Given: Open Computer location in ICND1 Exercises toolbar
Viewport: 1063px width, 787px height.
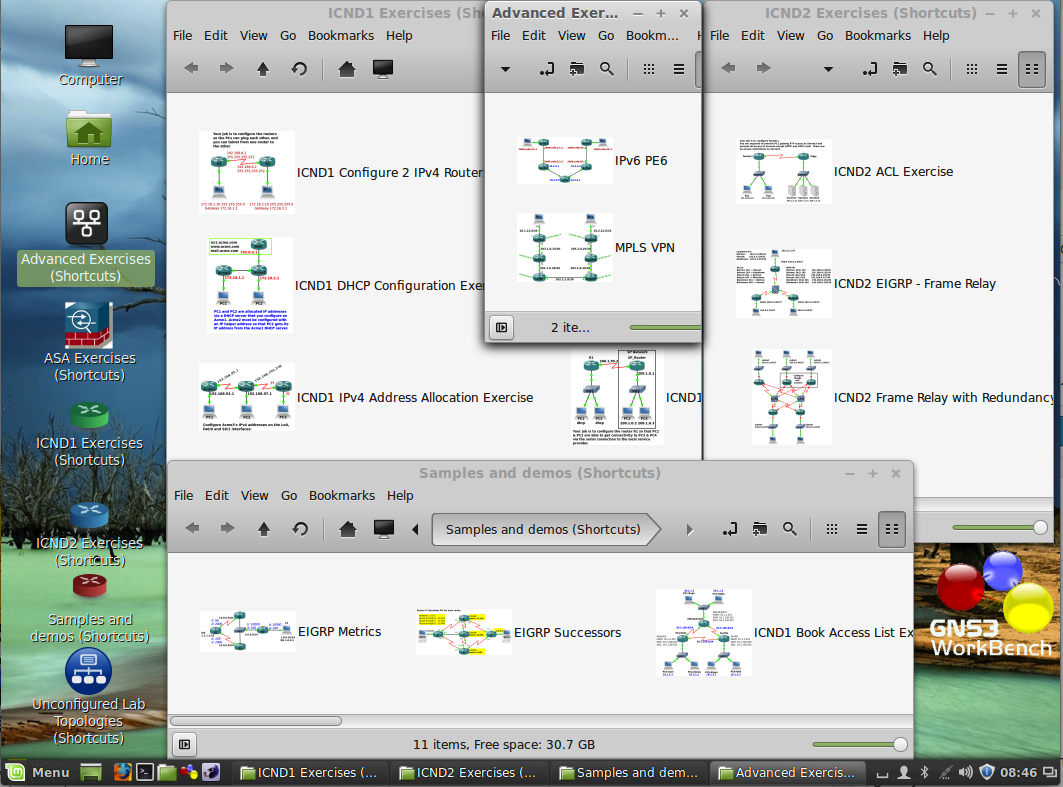Looking at the screenshot, I should (x=382, y=69).
